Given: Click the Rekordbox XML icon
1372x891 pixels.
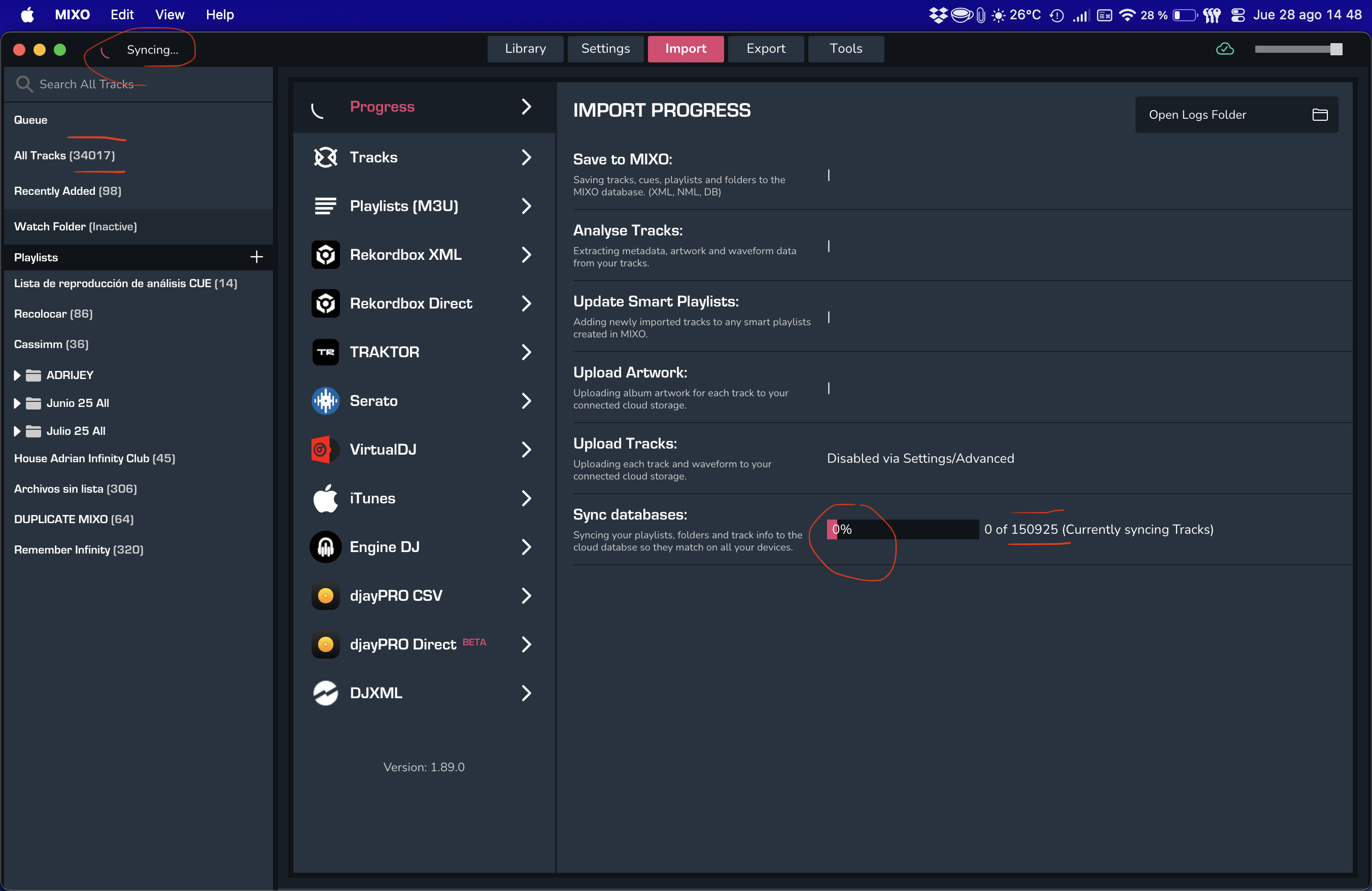Looking at the screenshot, I should 325,255.
